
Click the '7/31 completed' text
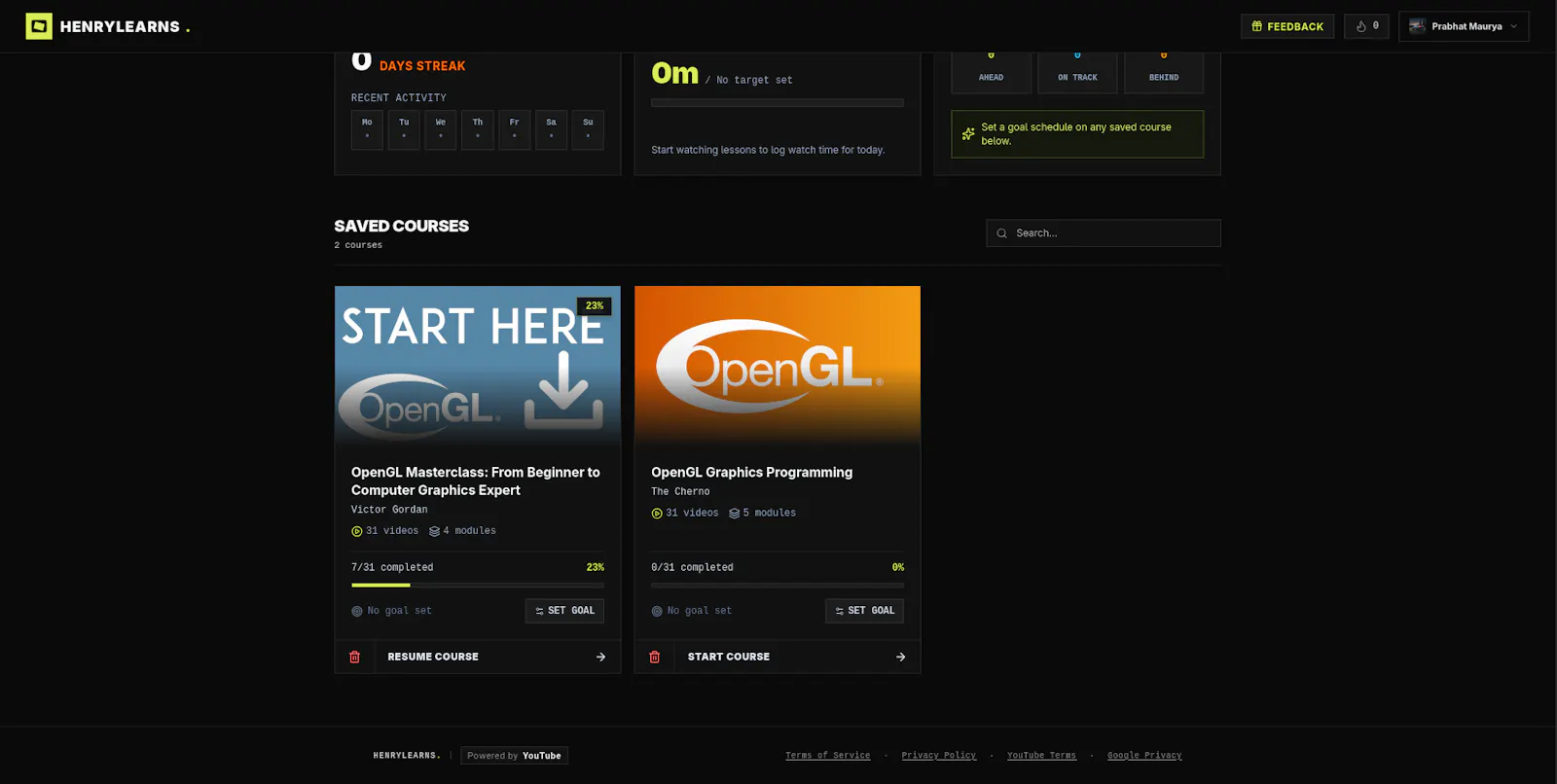point(392,567)
